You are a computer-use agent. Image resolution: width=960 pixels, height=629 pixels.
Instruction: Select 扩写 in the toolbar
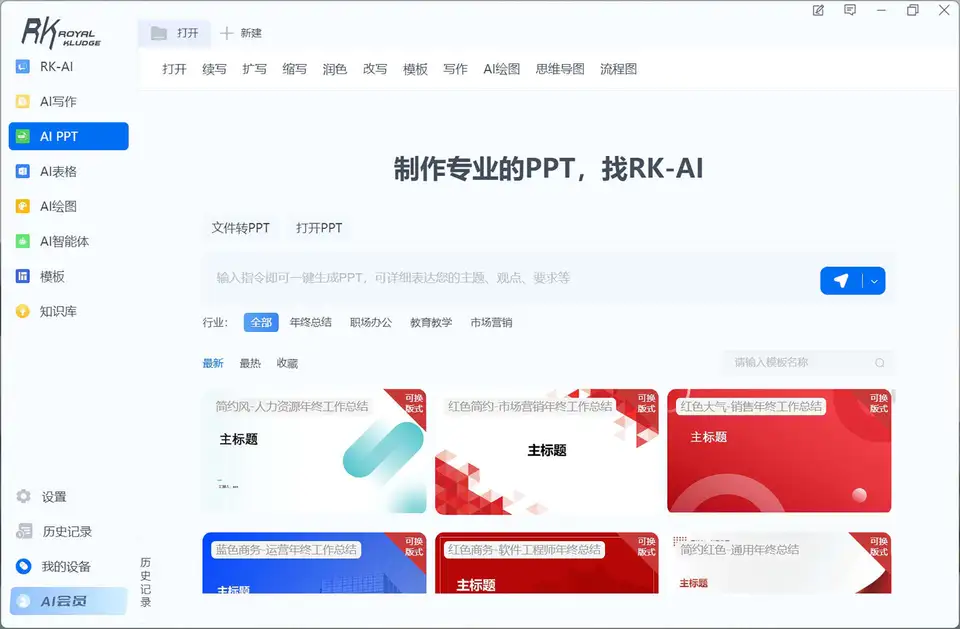coord(255,69)
